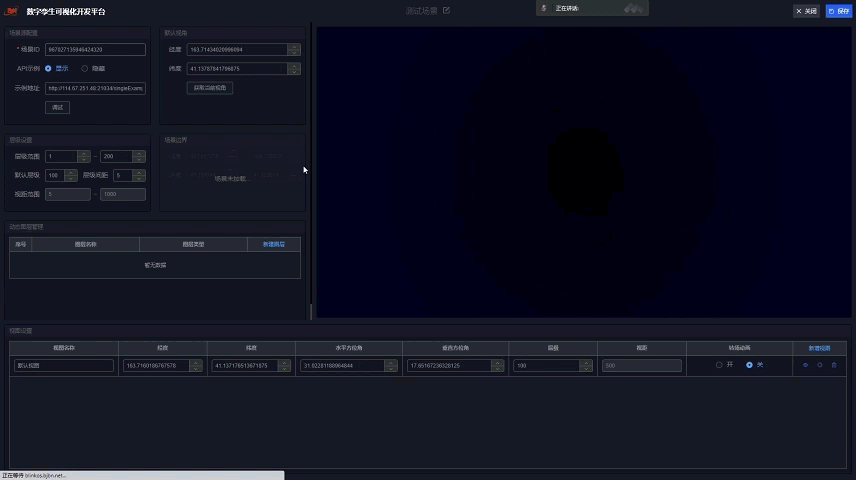Adjust the level range minimum stepper
The height and width of the screenshot is (480, 856).
[84, 156]
